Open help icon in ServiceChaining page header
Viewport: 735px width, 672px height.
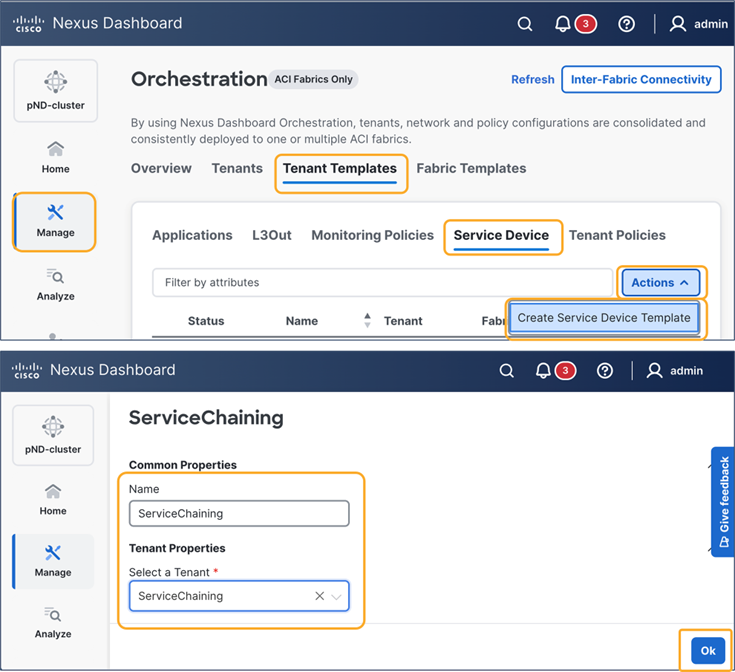[x=605, y=371]
